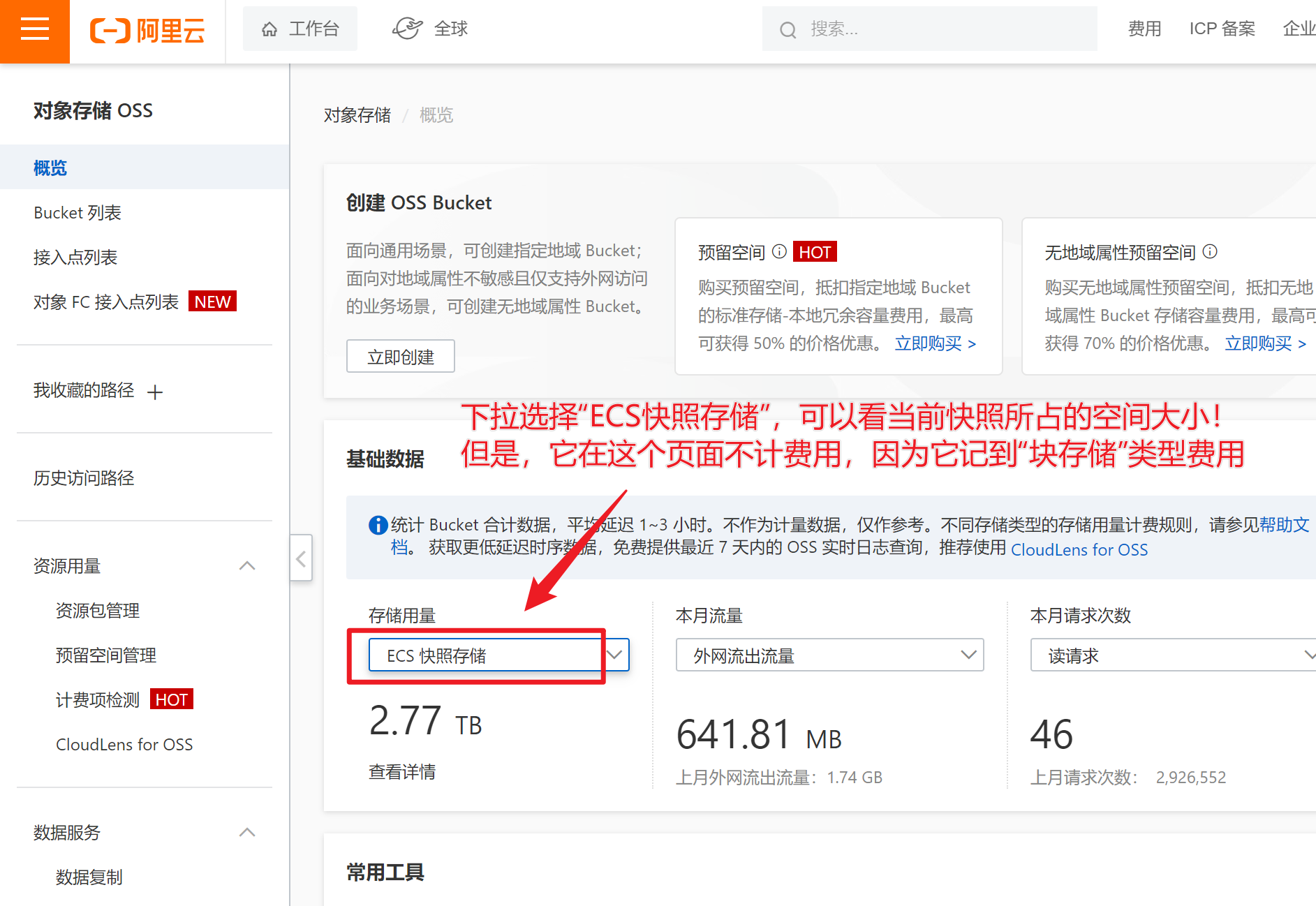Image resolution: width=1316 pixels, height=906 pixels.
Task: Click 查看详情 under storage usage
Action: (x=402, y=772)
